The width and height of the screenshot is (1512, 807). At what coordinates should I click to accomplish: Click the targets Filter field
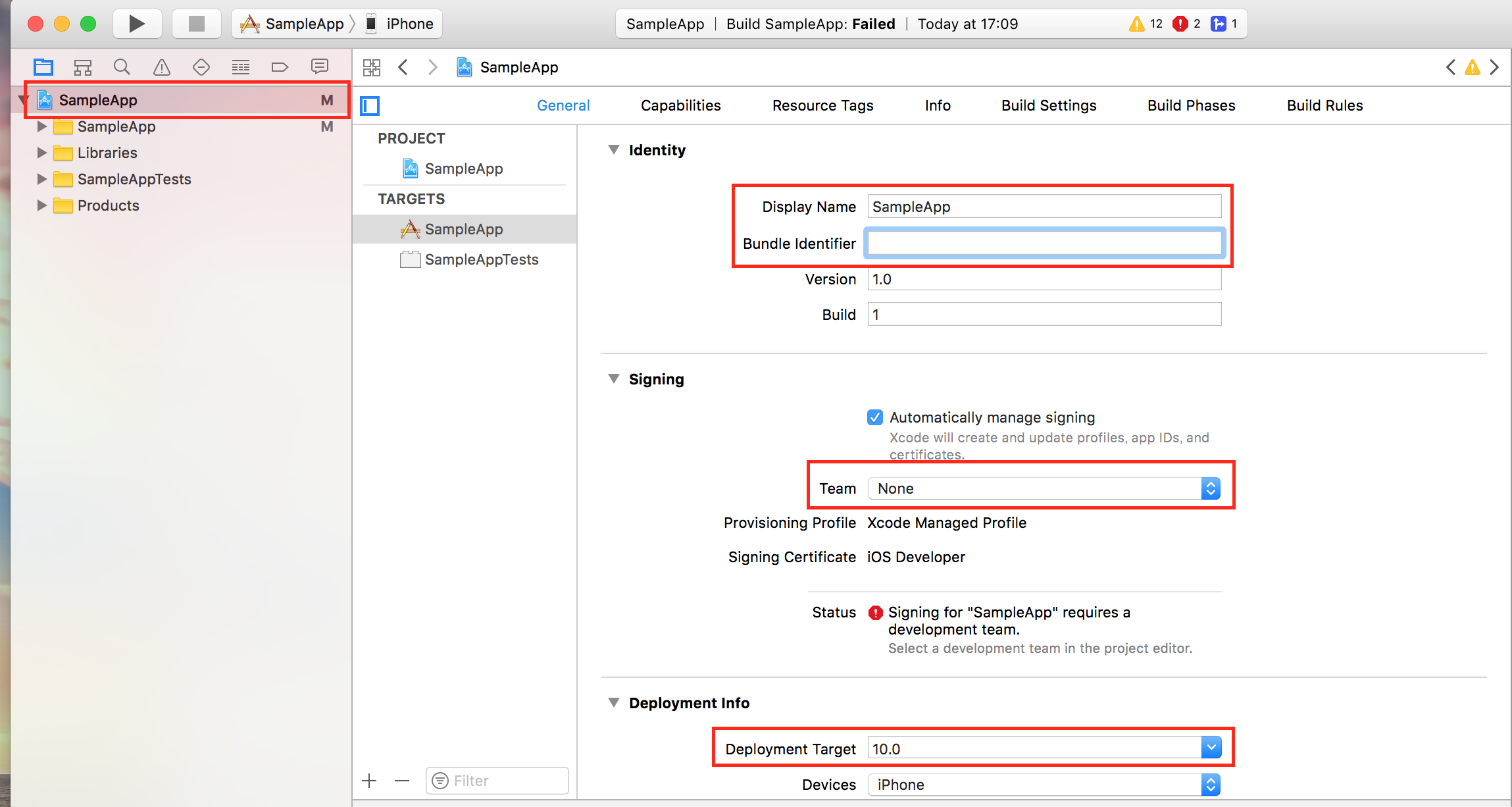click(497, 781)
